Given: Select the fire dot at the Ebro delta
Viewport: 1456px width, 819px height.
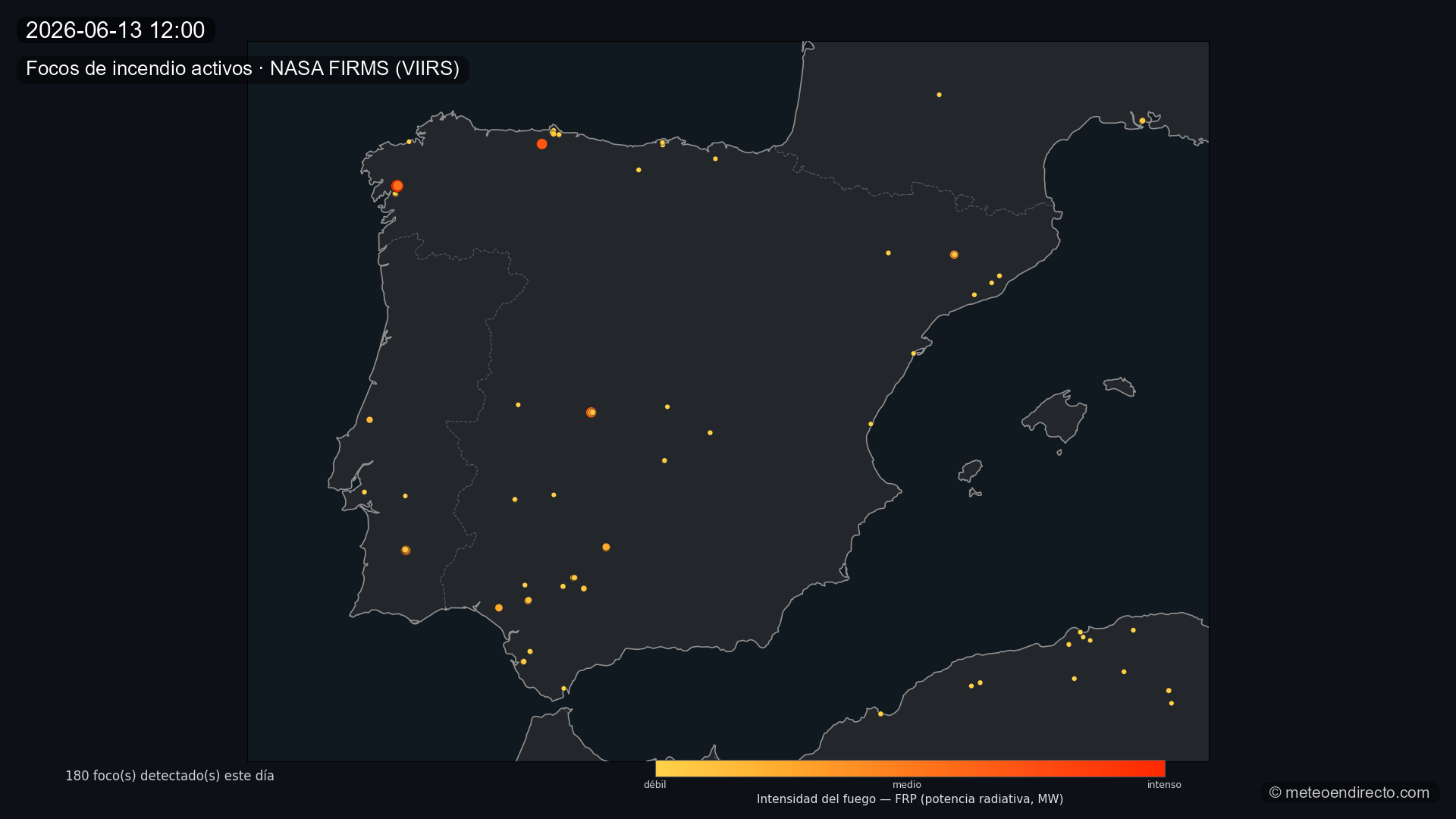Looking at the screenshot, I should tap(913, 353).
